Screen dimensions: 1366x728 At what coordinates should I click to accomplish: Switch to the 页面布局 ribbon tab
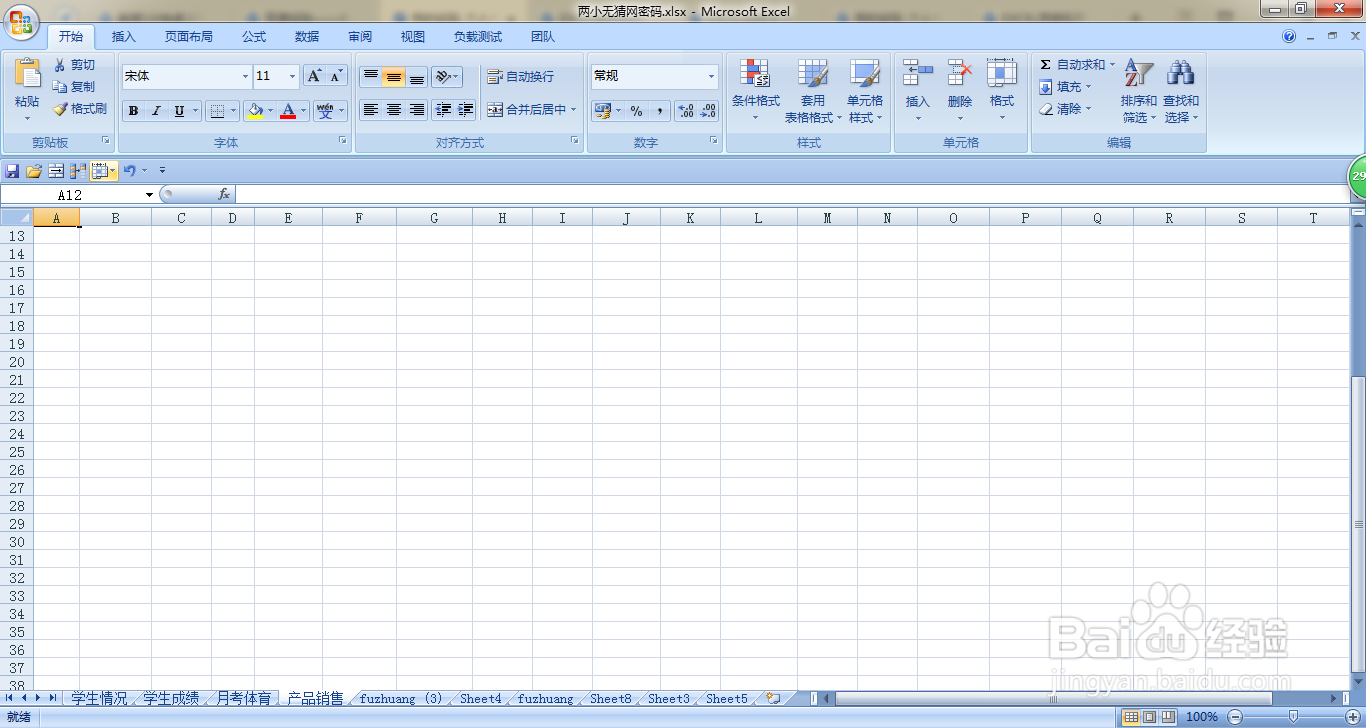[189, 37]
